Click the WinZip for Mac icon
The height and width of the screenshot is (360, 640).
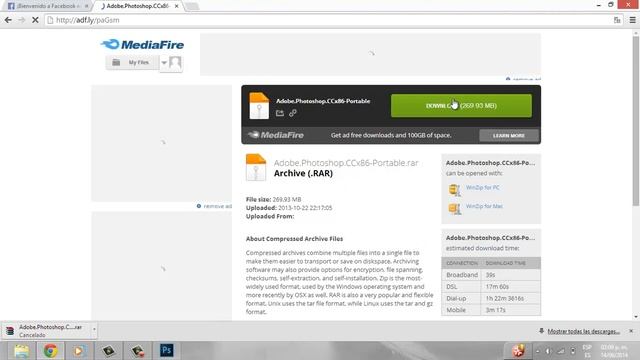[x=455, y=209]
